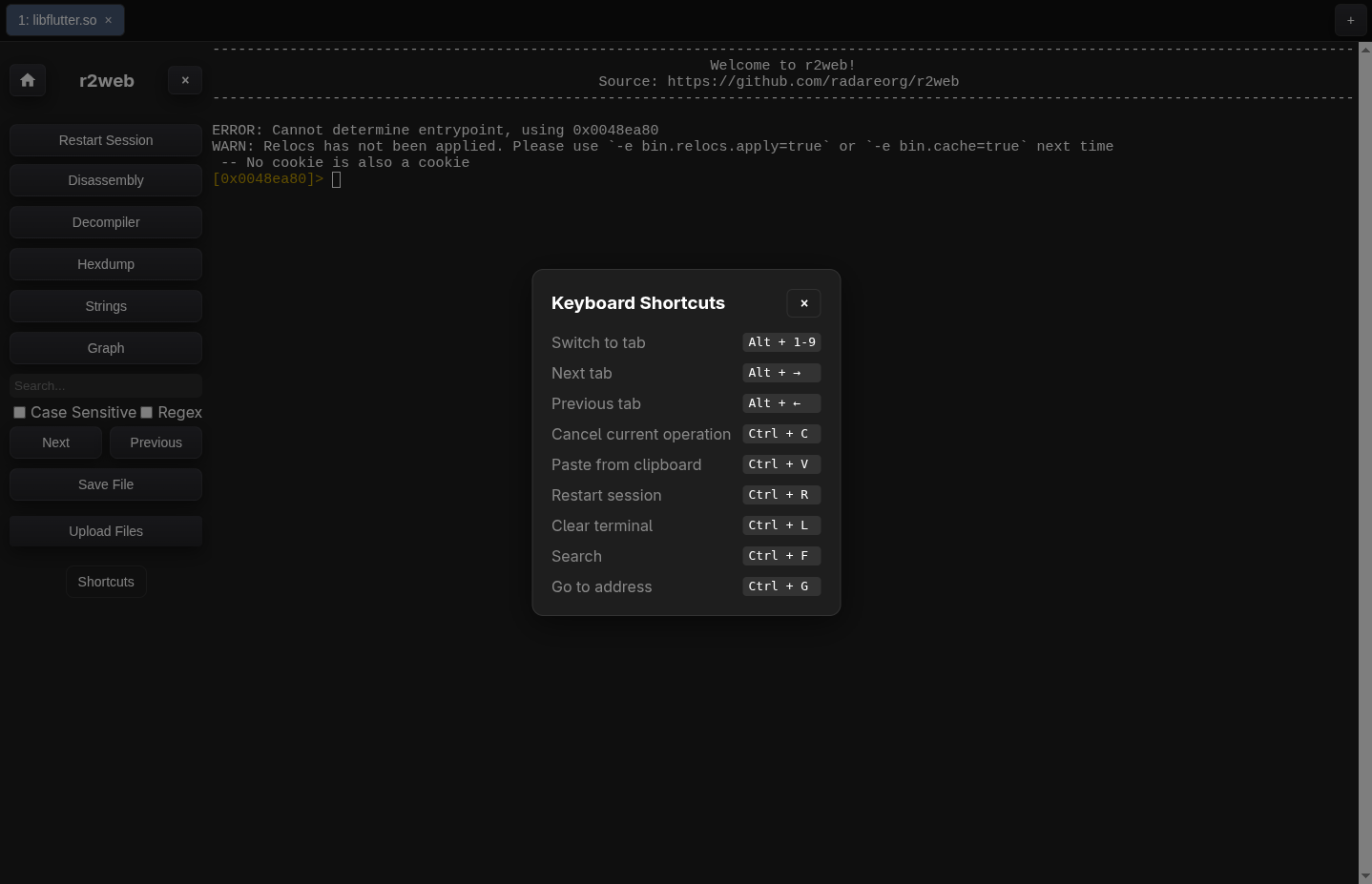The image size is (1372, 884).
Task: Open the Decompiler view
Action: point(106,222)
